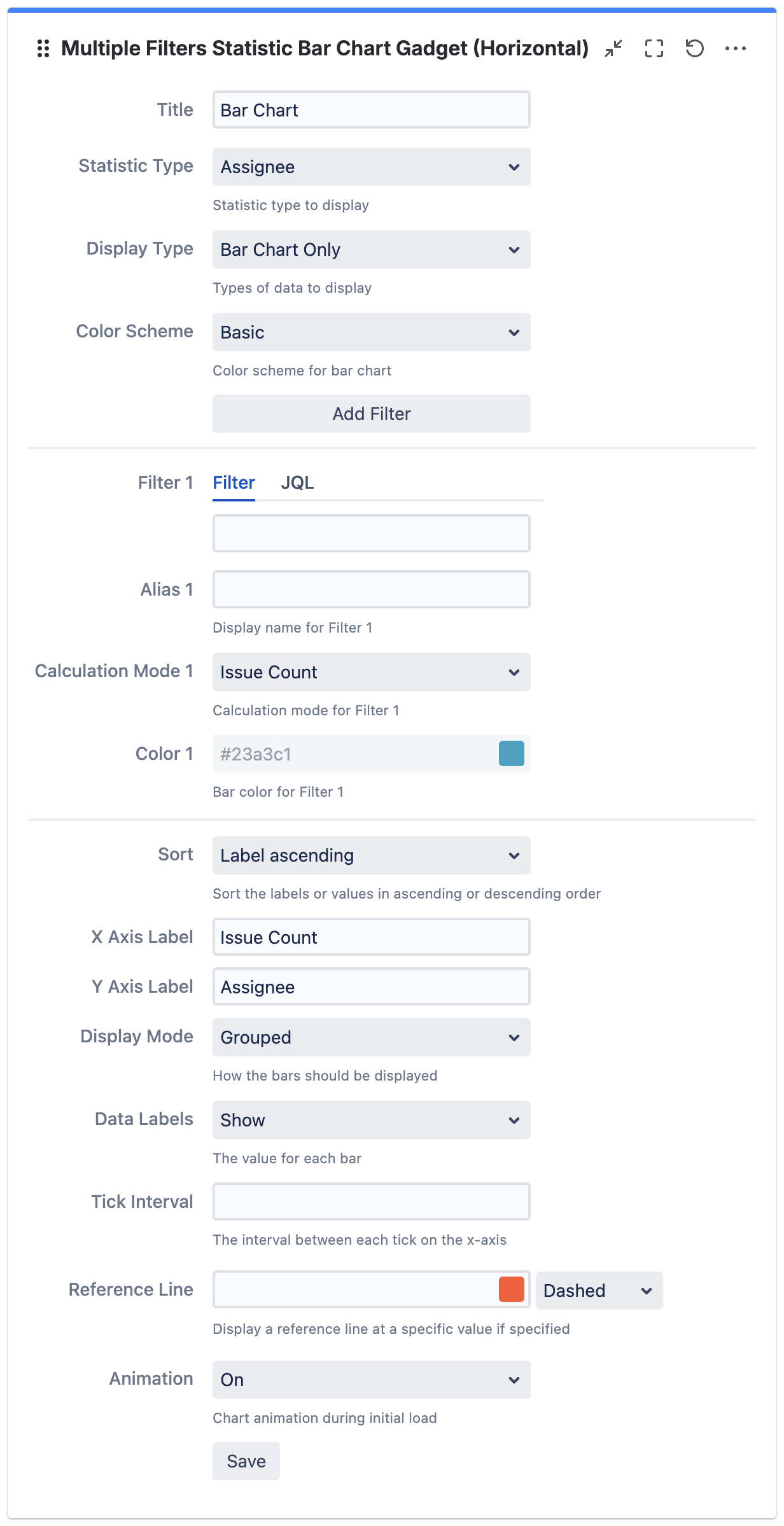Open the Sort order dropdown
The image size is (784, 1526).
coord(371,855)
